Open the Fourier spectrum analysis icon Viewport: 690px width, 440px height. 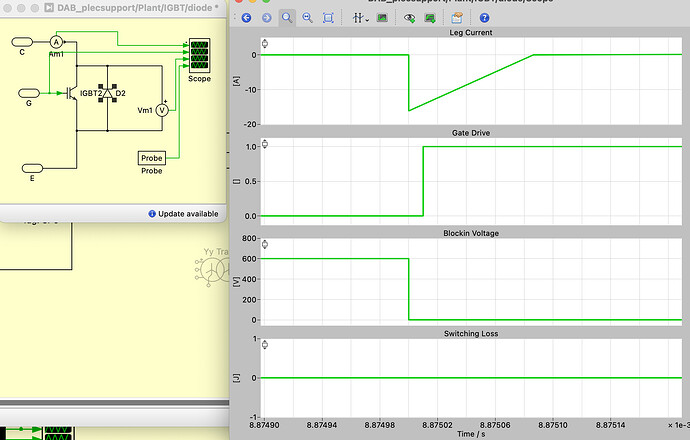[382, 18]
